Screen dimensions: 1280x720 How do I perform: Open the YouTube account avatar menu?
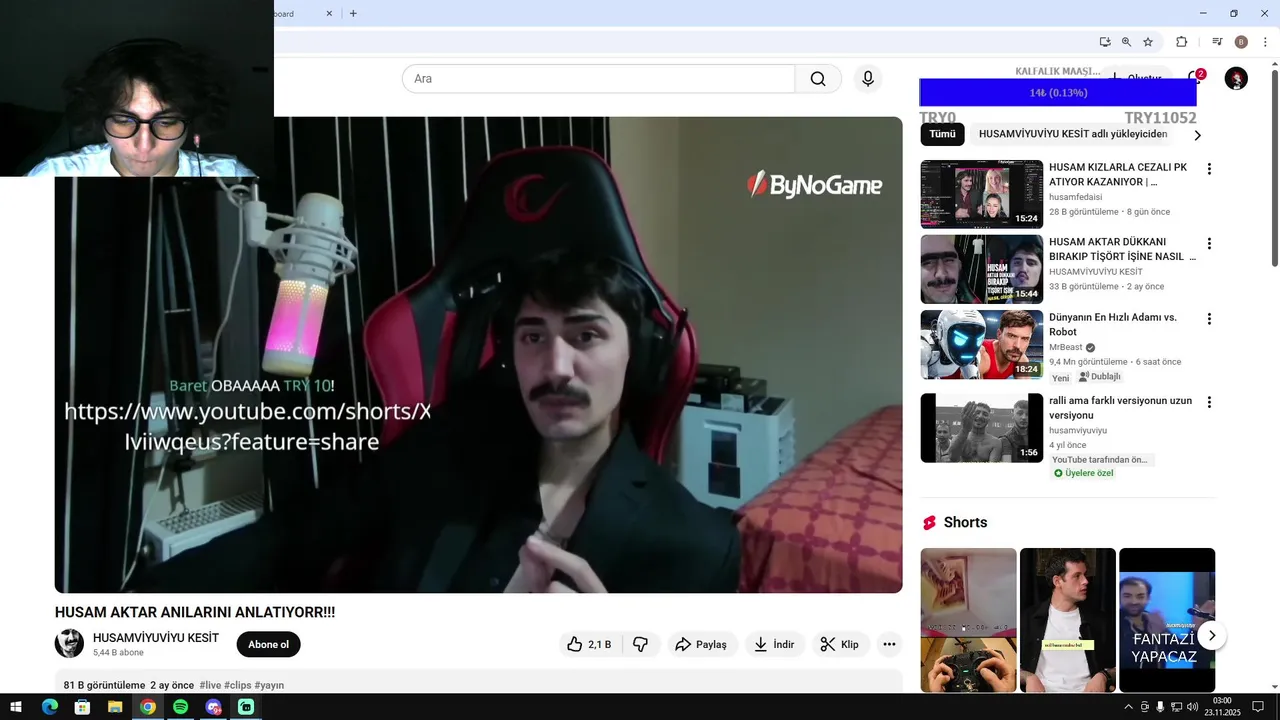click(1236, 78)
